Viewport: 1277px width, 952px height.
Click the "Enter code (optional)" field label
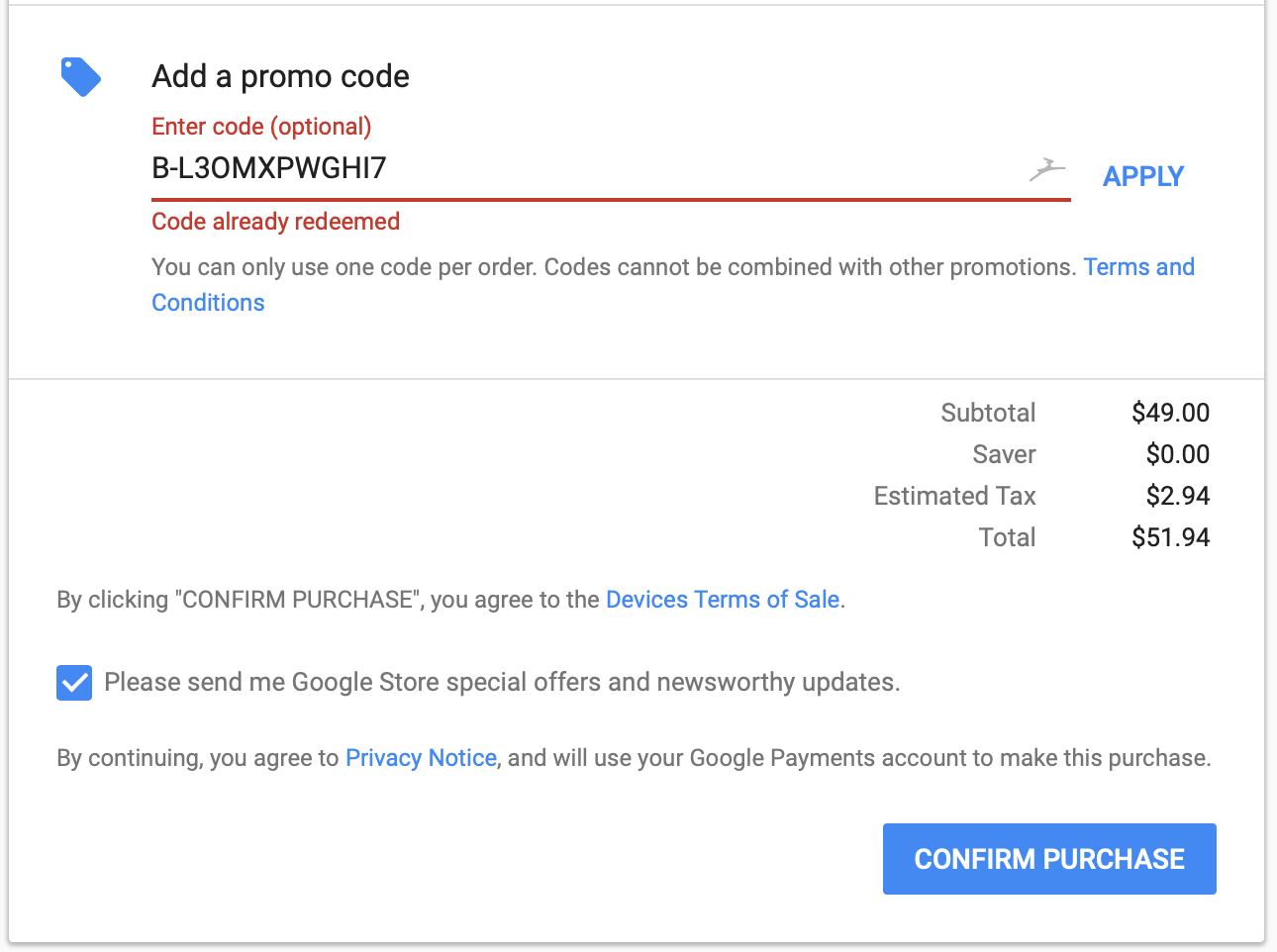pyautogui.click(x=261, y=127)
